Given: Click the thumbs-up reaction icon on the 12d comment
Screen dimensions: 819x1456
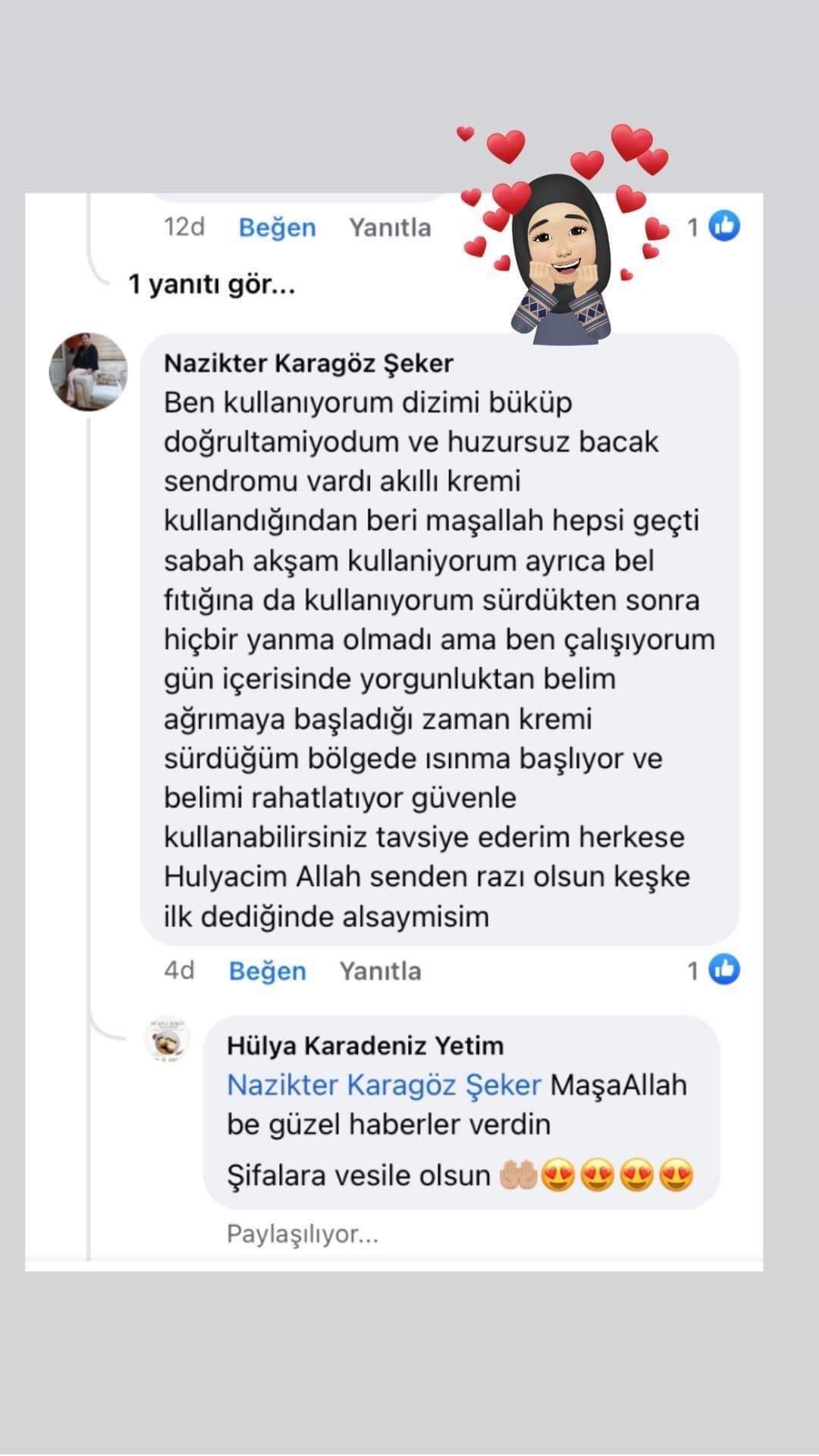Looking at the screenshot, I should tap(724, 227).
